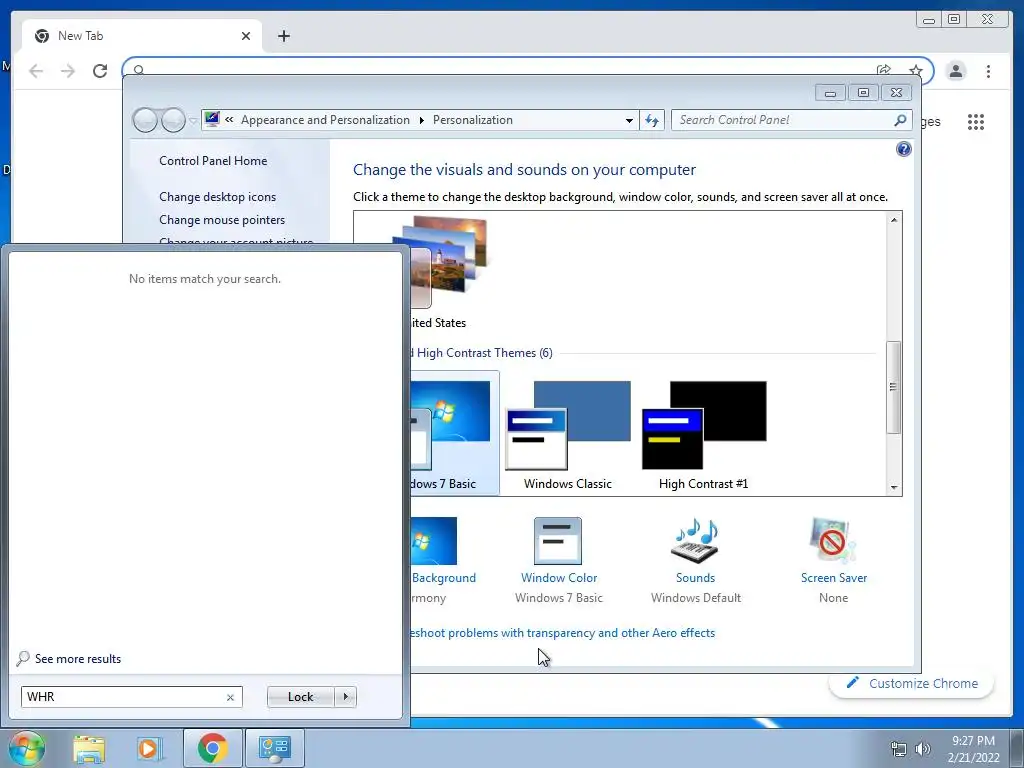Click Chrome taskbar icon
Screen dimensions: 1024x768
click(212, 748)
